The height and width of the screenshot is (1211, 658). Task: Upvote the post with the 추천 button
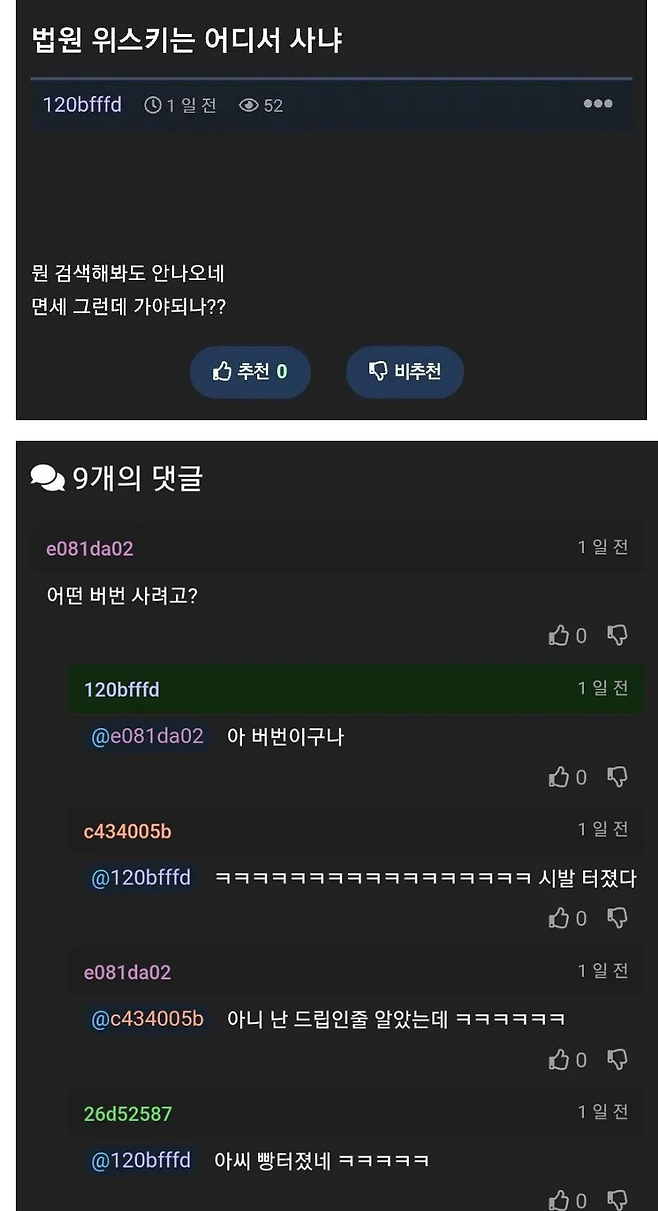click(250, 371)
